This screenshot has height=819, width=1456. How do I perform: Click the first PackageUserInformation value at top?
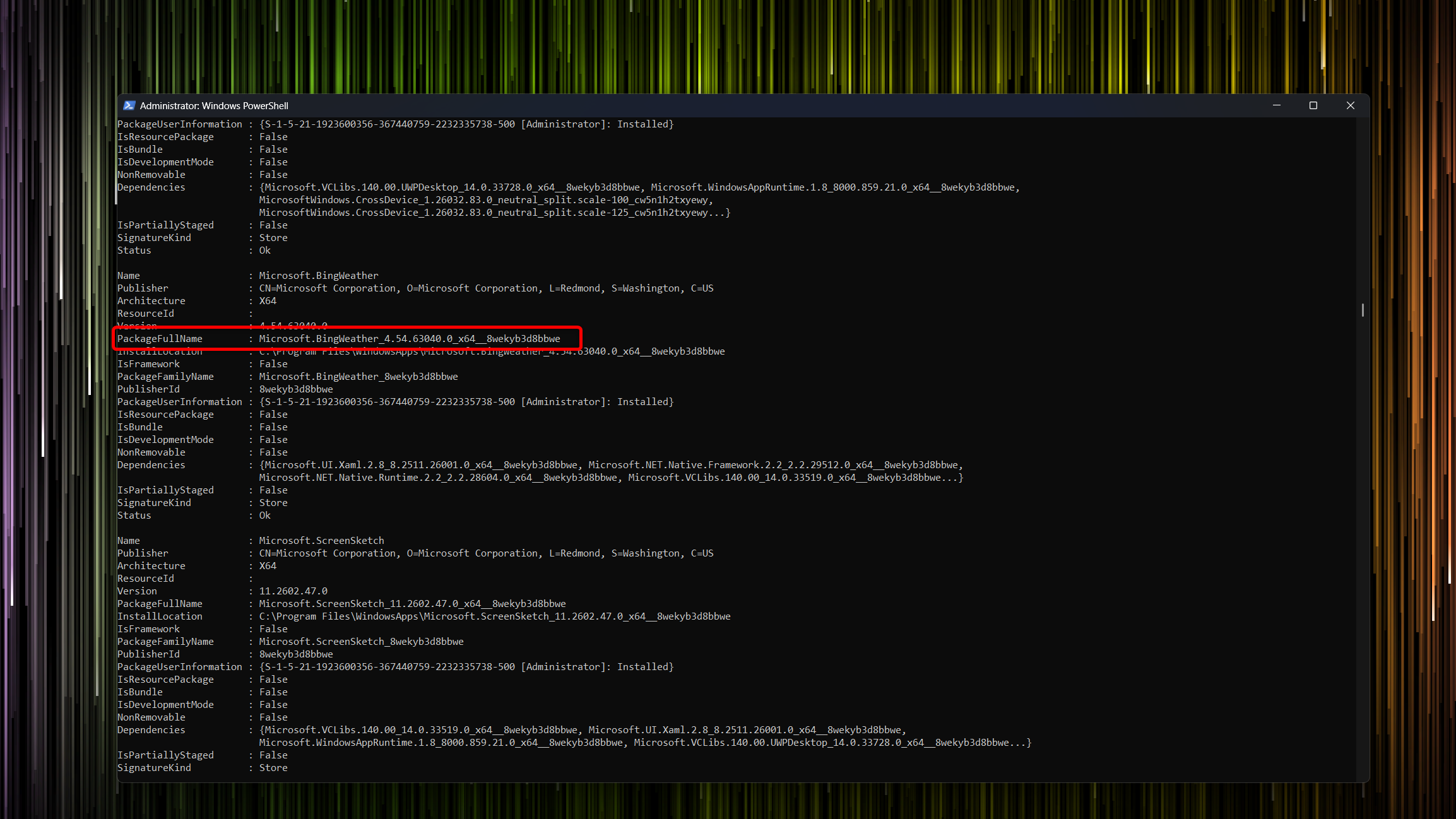[x=466, y=124]
